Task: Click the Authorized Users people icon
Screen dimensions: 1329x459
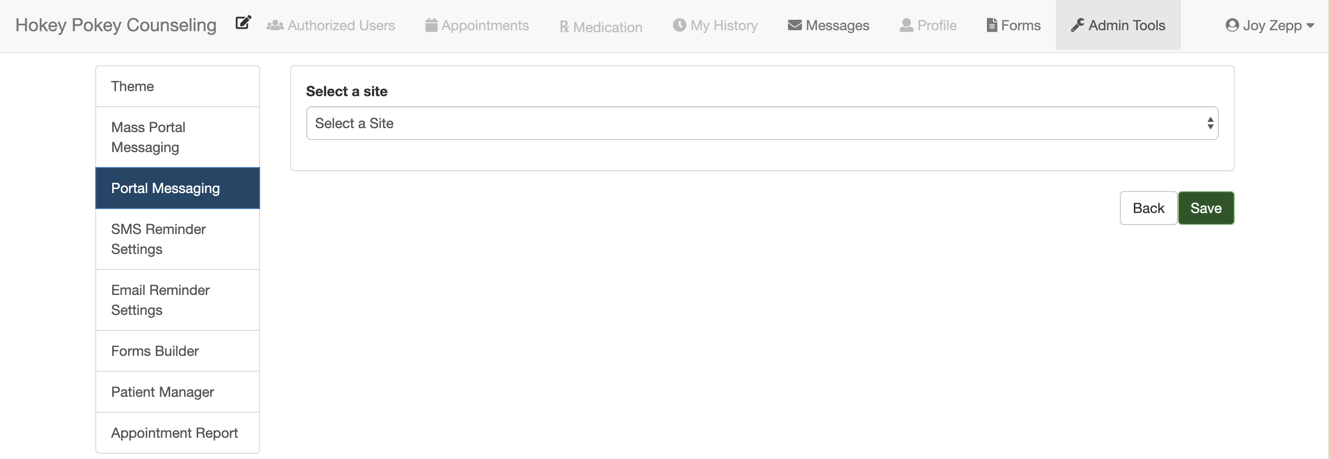Action: [275, 25]
